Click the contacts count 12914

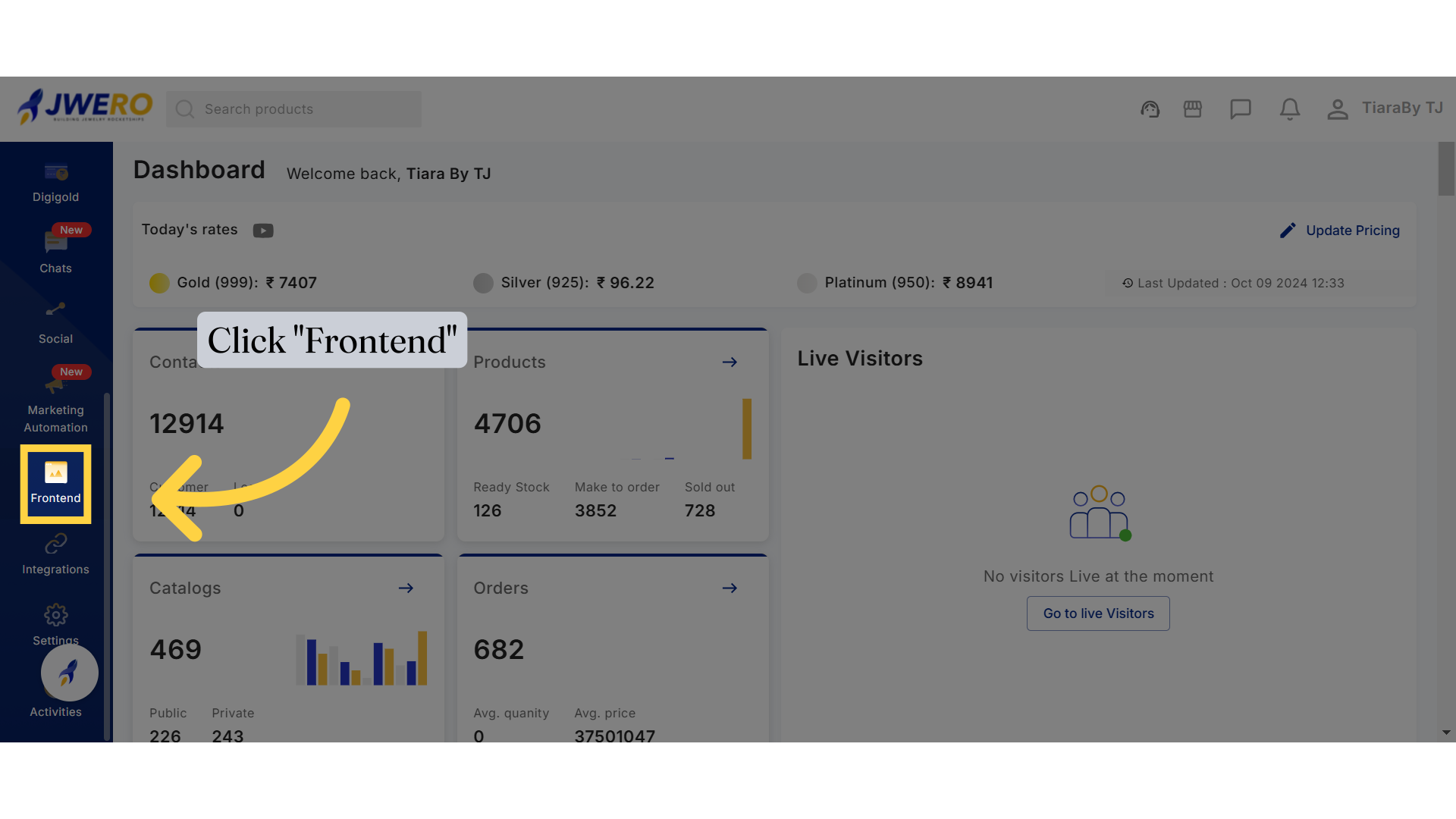coord(187,424)
